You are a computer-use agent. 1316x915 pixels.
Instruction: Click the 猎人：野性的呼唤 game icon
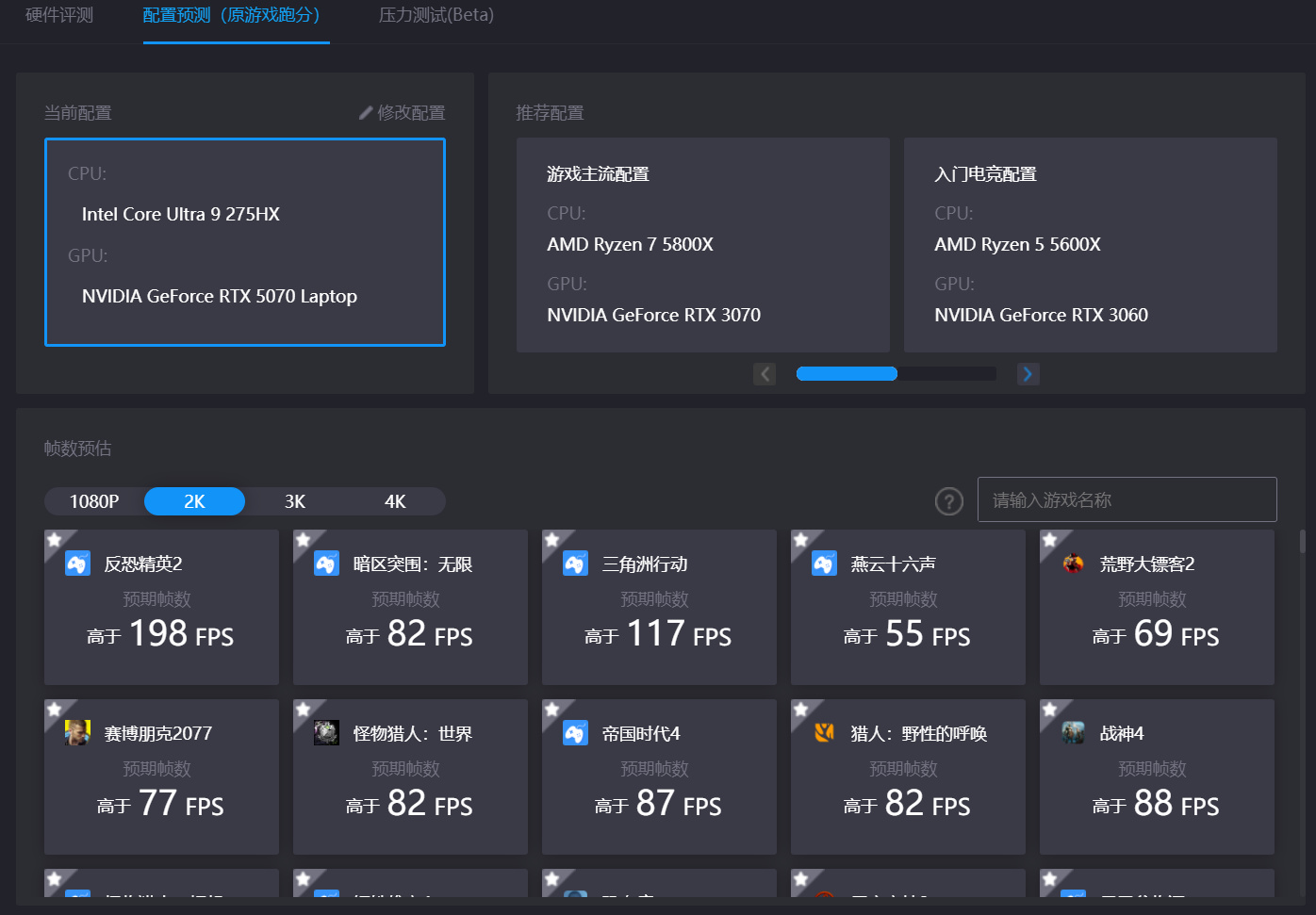point(824,733)
